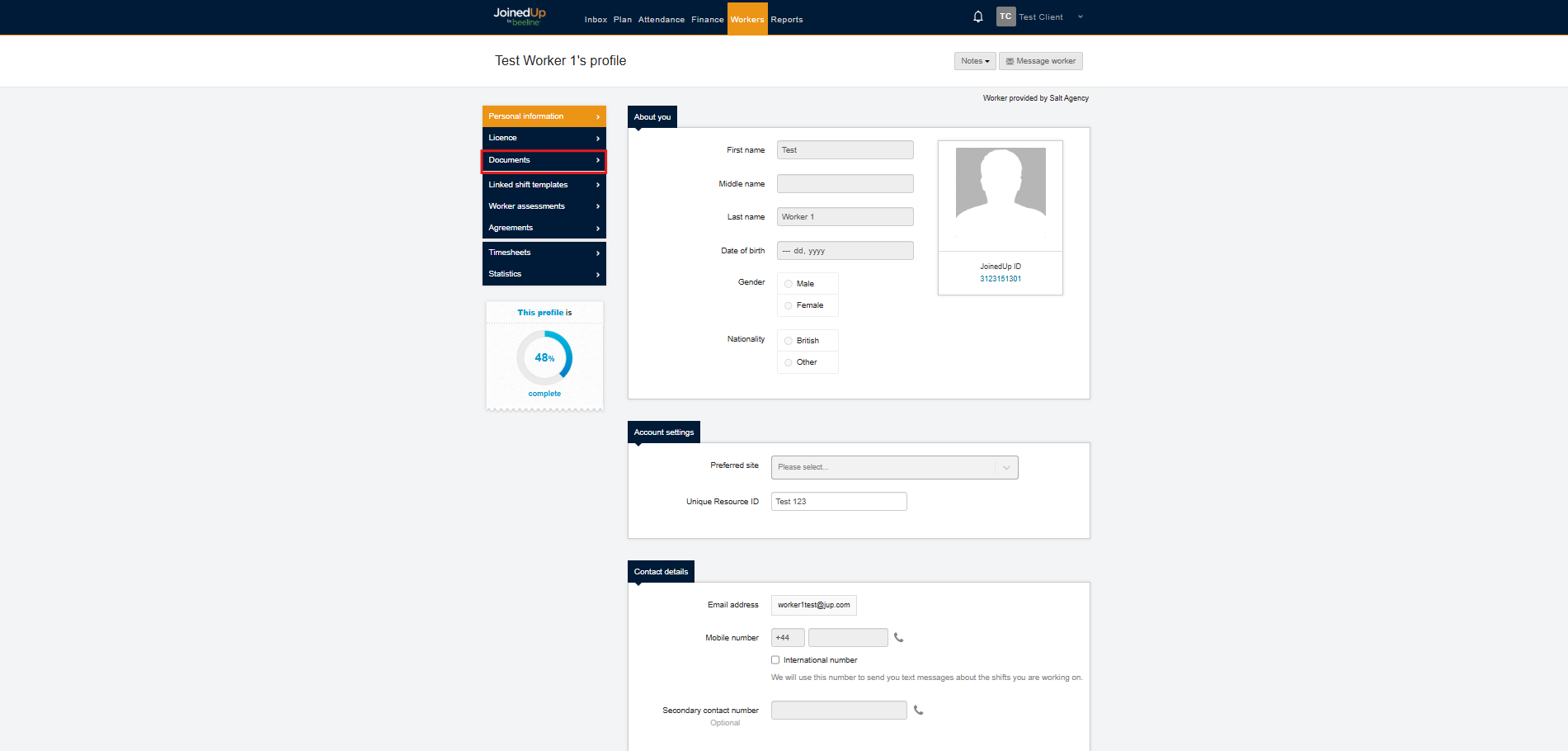Click the notification bell icon
1568x751 pixels.
click(x=977, y=17)
